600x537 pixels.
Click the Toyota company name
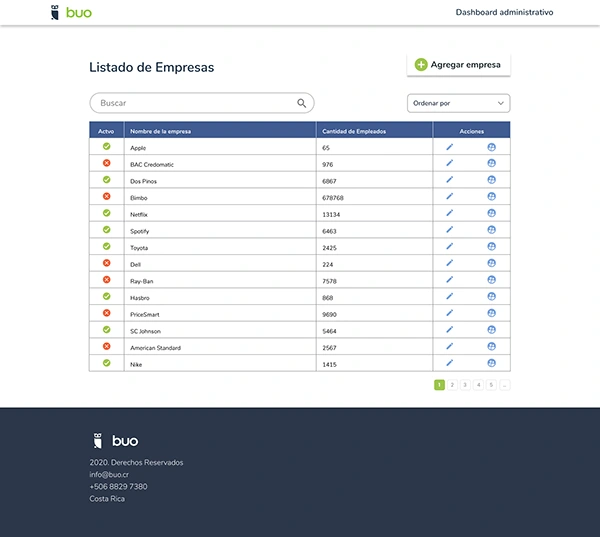coord(139,248)
